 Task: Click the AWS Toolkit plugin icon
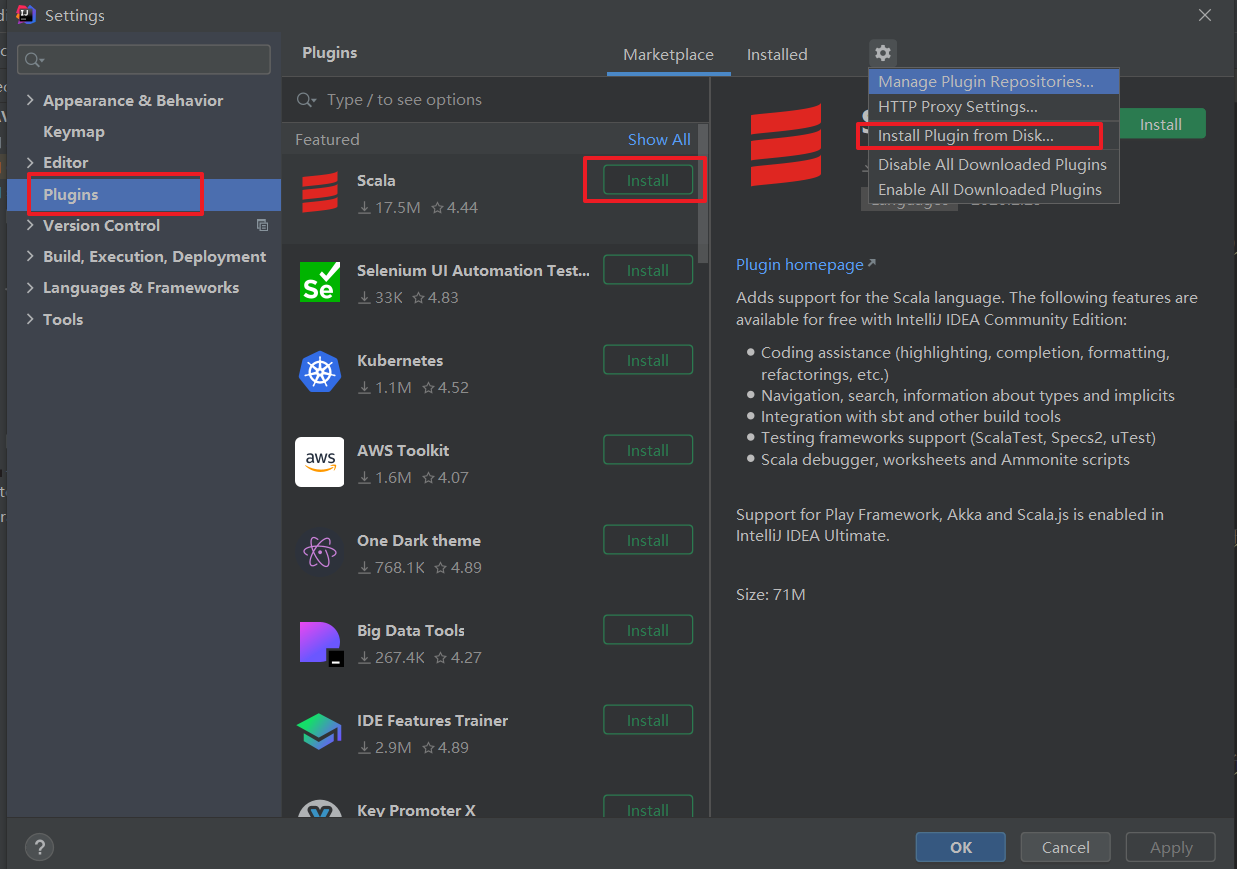pyautogui.click(x=320, y=462)
